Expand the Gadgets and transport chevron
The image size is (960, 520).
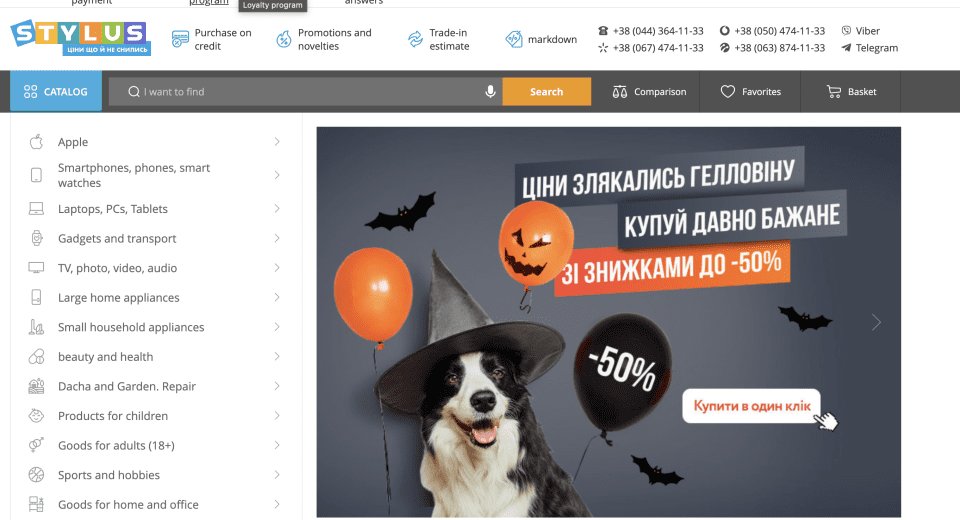point(277,238)
